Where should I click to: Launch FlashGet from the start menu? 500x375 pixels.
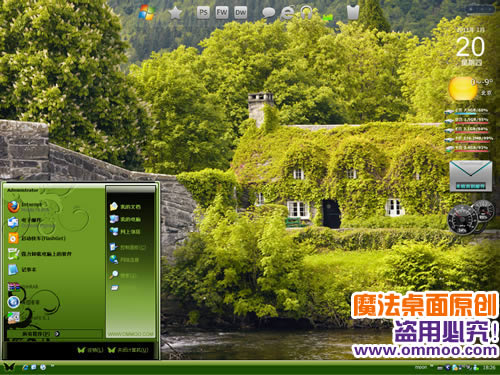(x=37, y=238)
